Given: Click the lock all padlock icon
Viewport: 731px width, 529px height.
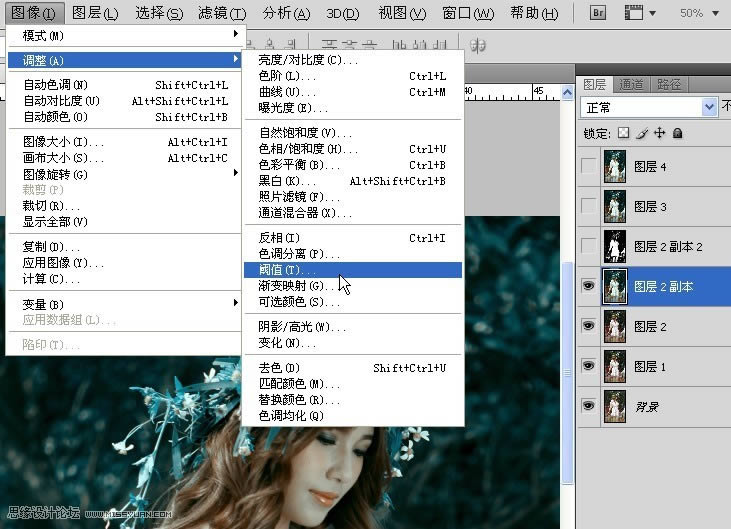Looking at the screenshot, I should click(677, 132).
